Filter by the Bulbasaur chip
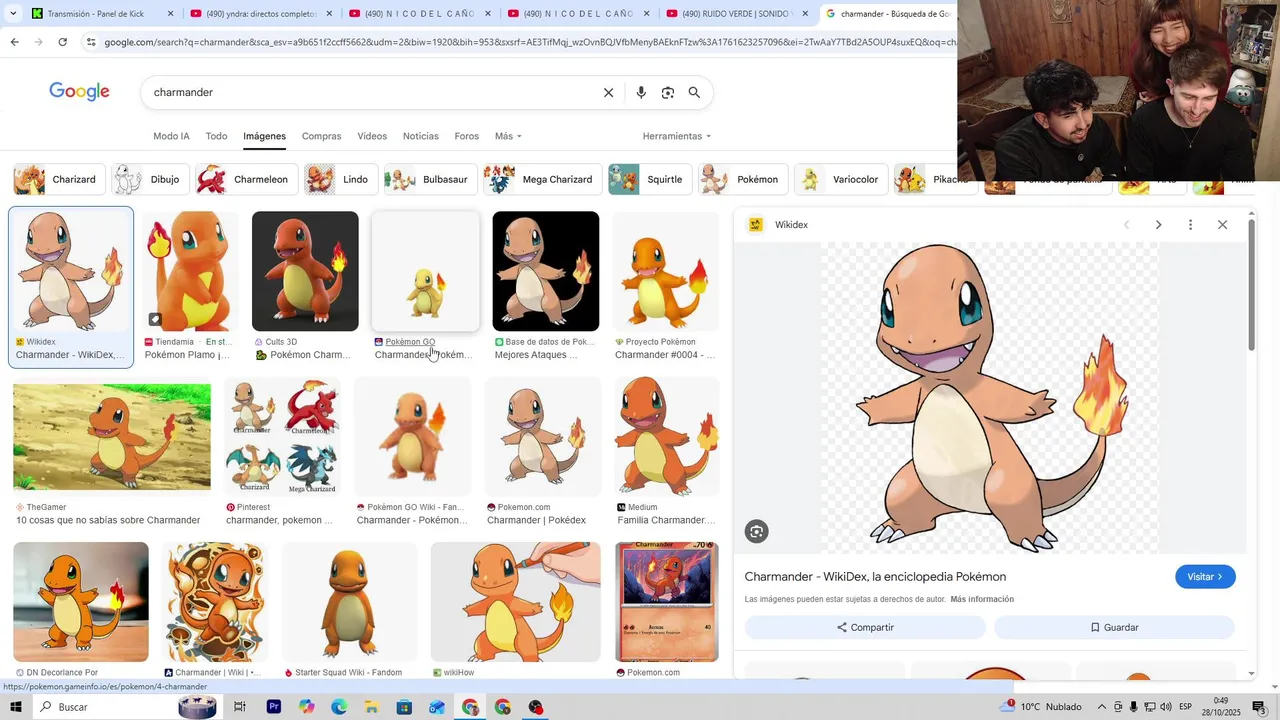The height and width of the screenshot is (720, 1280). [430, 180]
